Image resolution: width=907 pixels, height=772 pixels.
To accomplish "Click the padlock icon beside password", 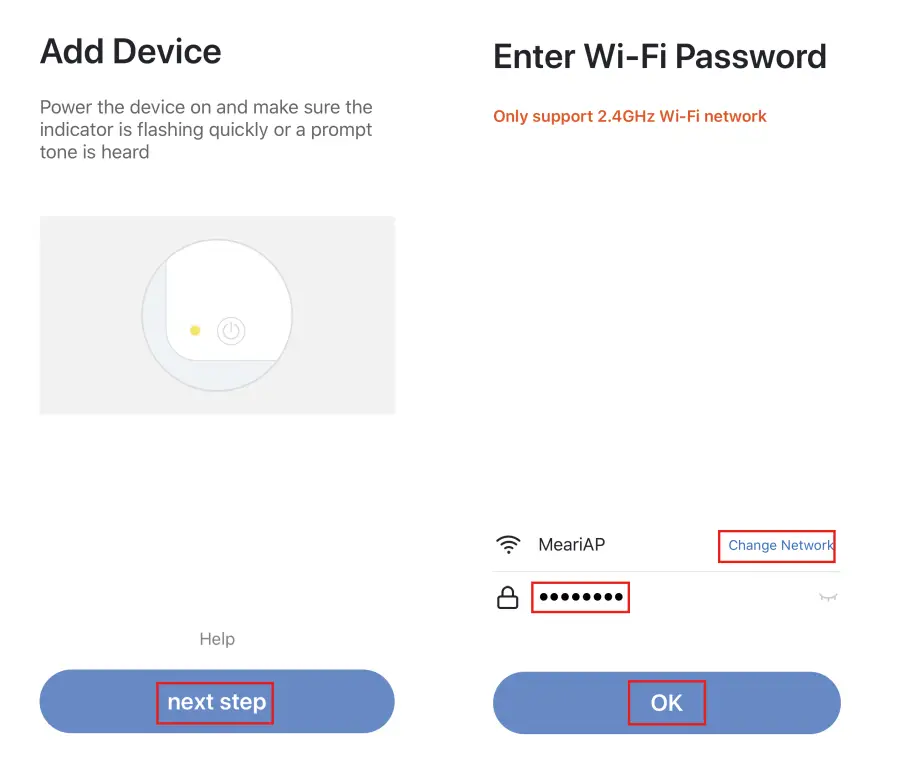I will point(508,598).
